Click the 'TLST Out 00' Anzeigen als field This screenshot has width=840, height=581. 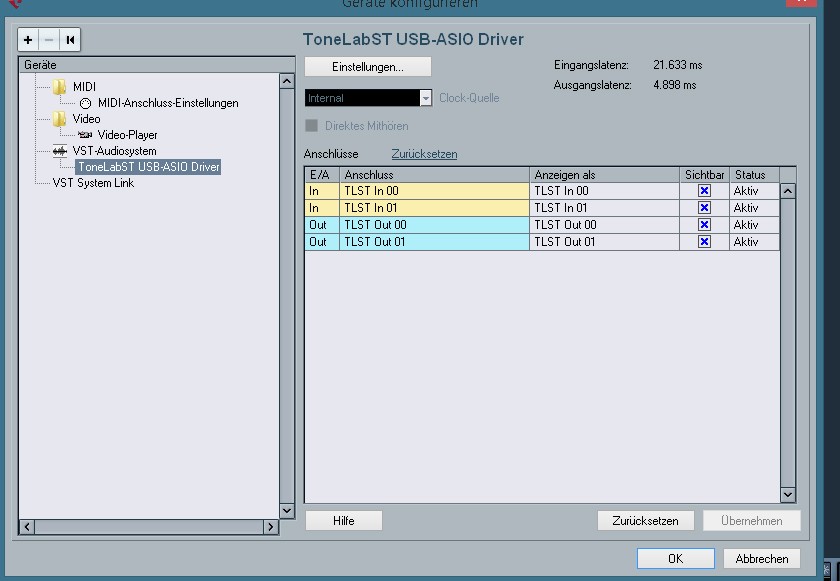[605, 224]
